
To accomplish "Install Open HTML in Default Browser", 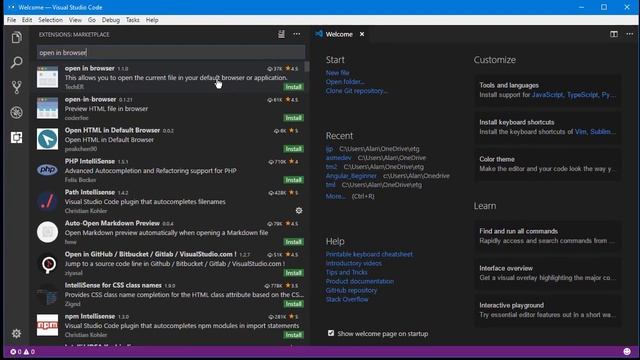I will [293, 149].
